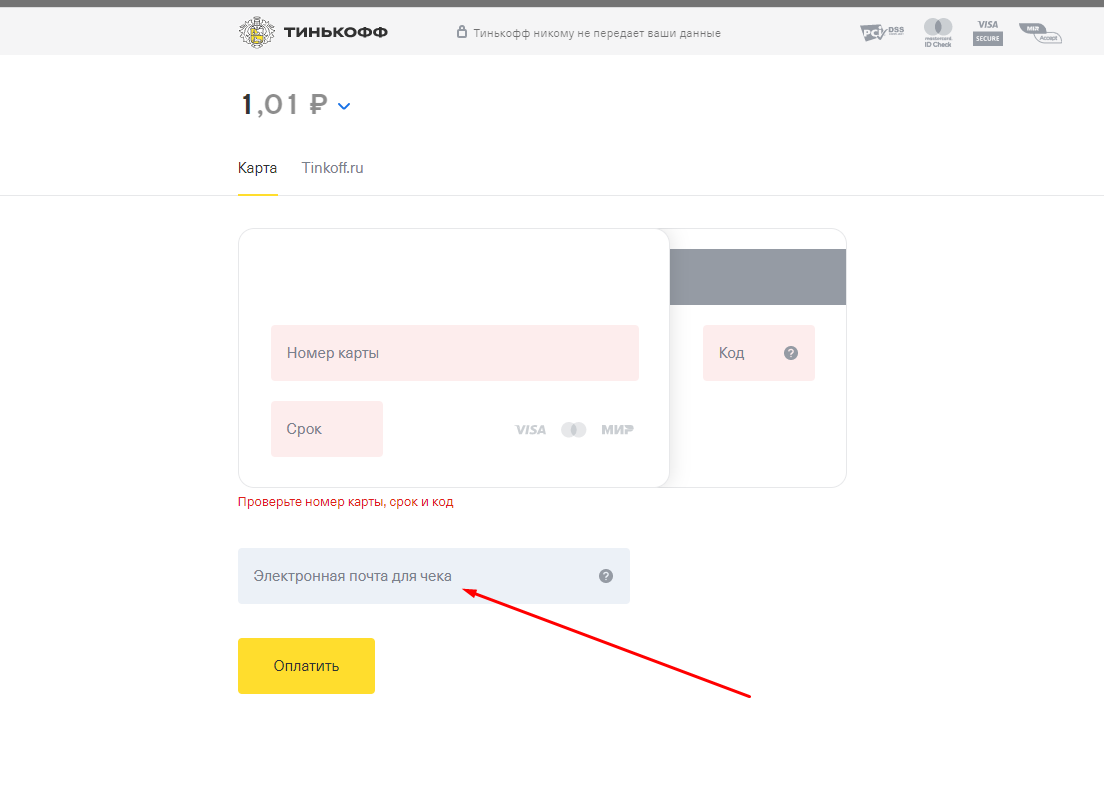Click the ТИНЬКОФФ wordmark in header
The height and width of the screenshot is (807, 1104).
pyautogui.click(x=336, y=33)
